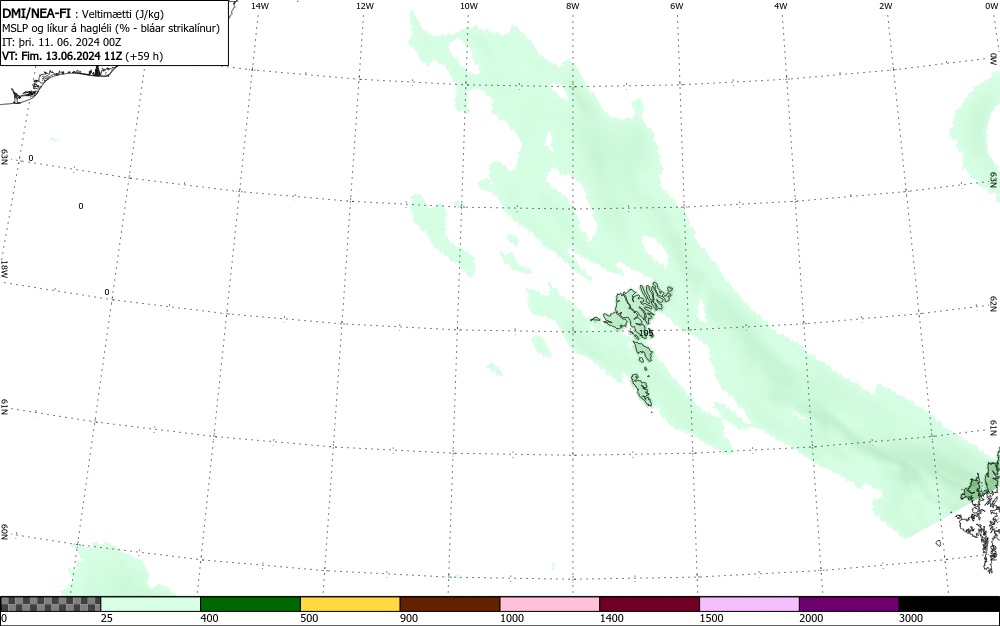
Task: Click the "4W" longitude label
Action: [781, 6]
